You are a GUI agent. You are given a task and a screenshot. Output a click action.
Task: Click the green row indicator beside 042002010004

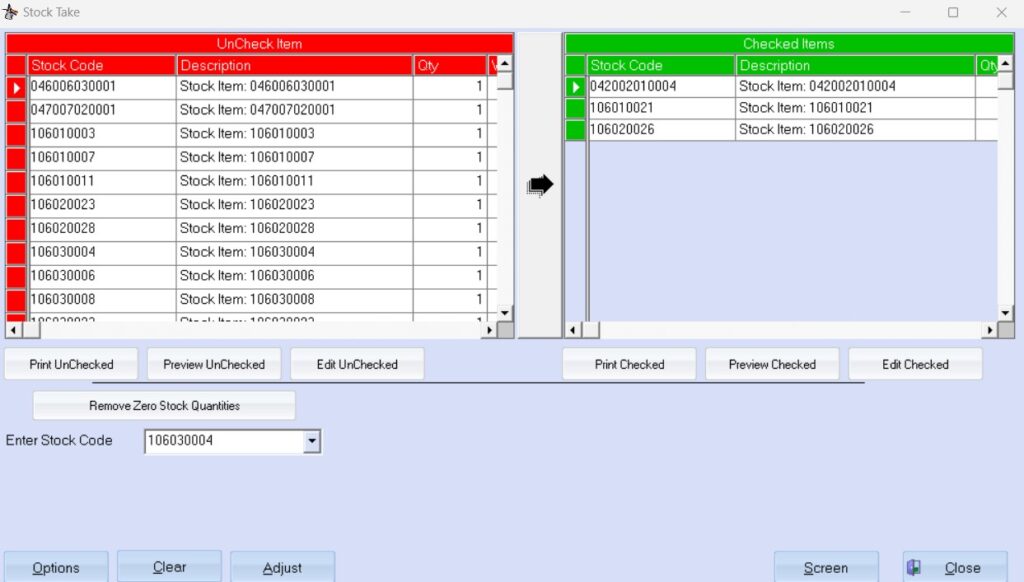(576, 86)
